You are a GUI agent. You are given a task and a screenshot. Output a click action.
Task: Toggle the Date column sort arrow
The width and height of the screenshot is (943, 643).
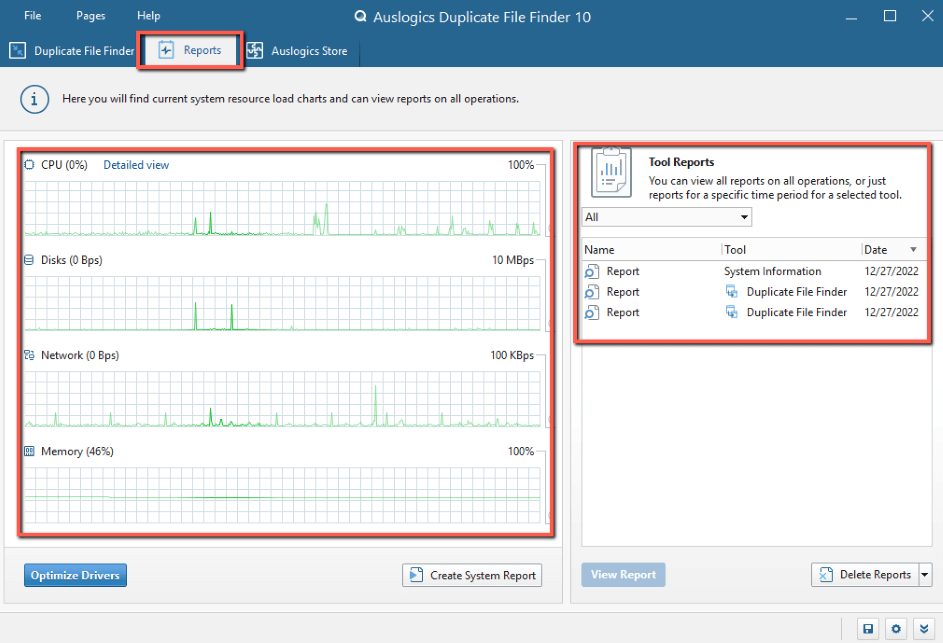click(913, 250)
